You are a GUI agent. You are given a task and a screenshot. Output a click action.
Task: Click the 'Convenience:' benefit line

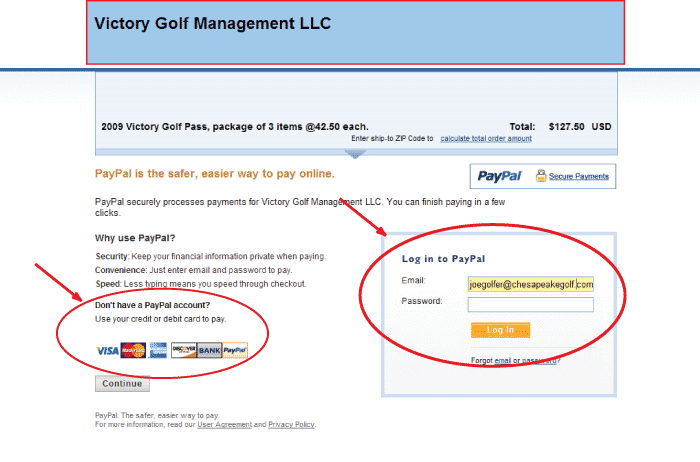coord(193,270)
